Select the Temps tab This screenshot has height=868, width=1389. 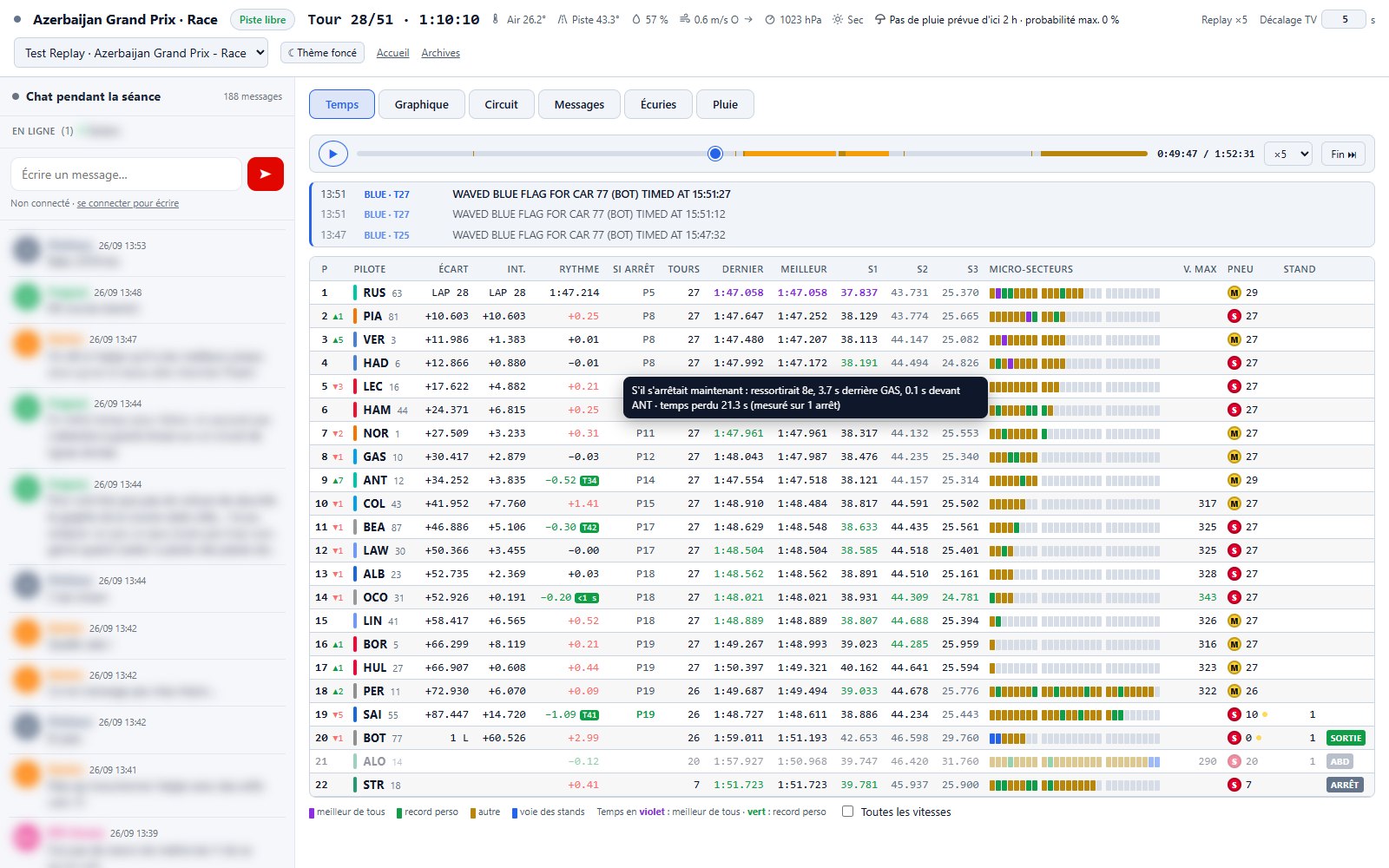click(342, 104)
